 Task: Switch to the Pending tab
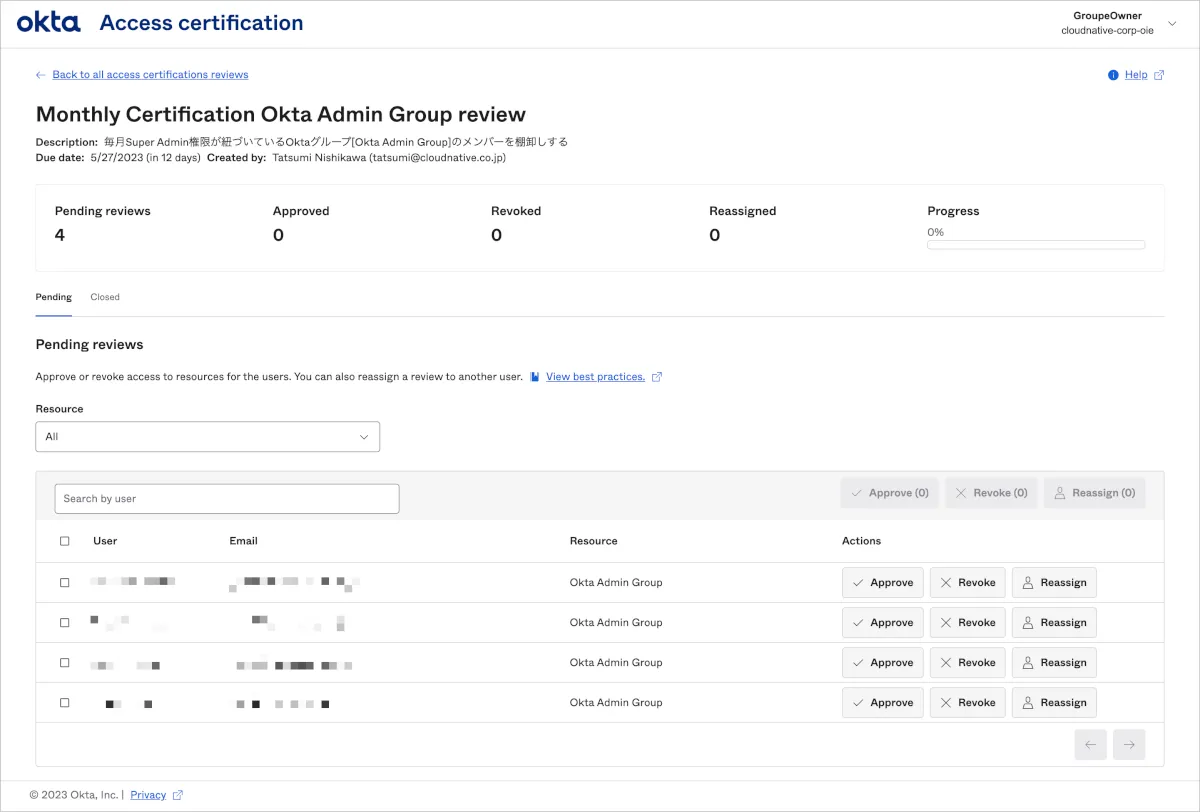click(54, 297)
